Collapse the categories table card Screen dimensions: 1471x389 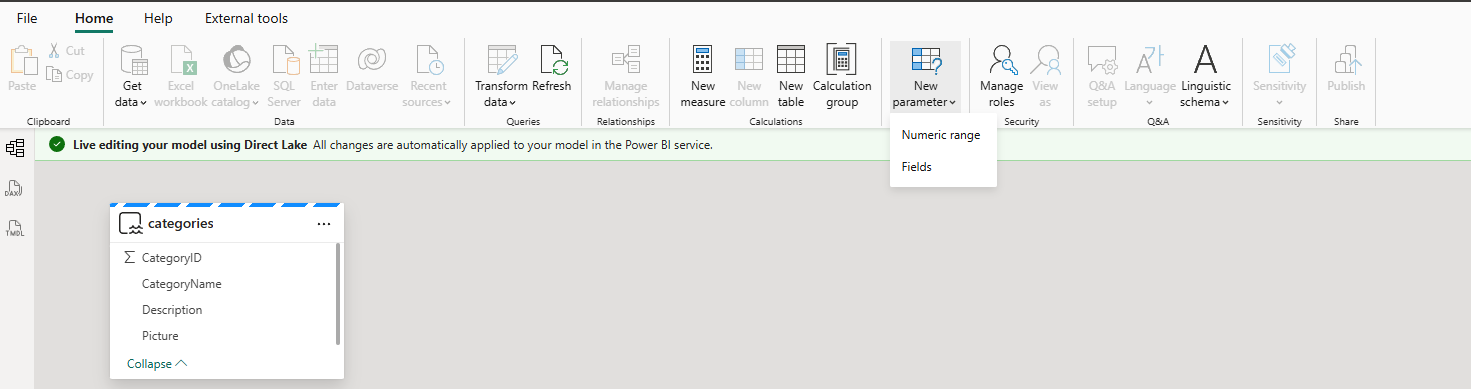coord(157,364)
